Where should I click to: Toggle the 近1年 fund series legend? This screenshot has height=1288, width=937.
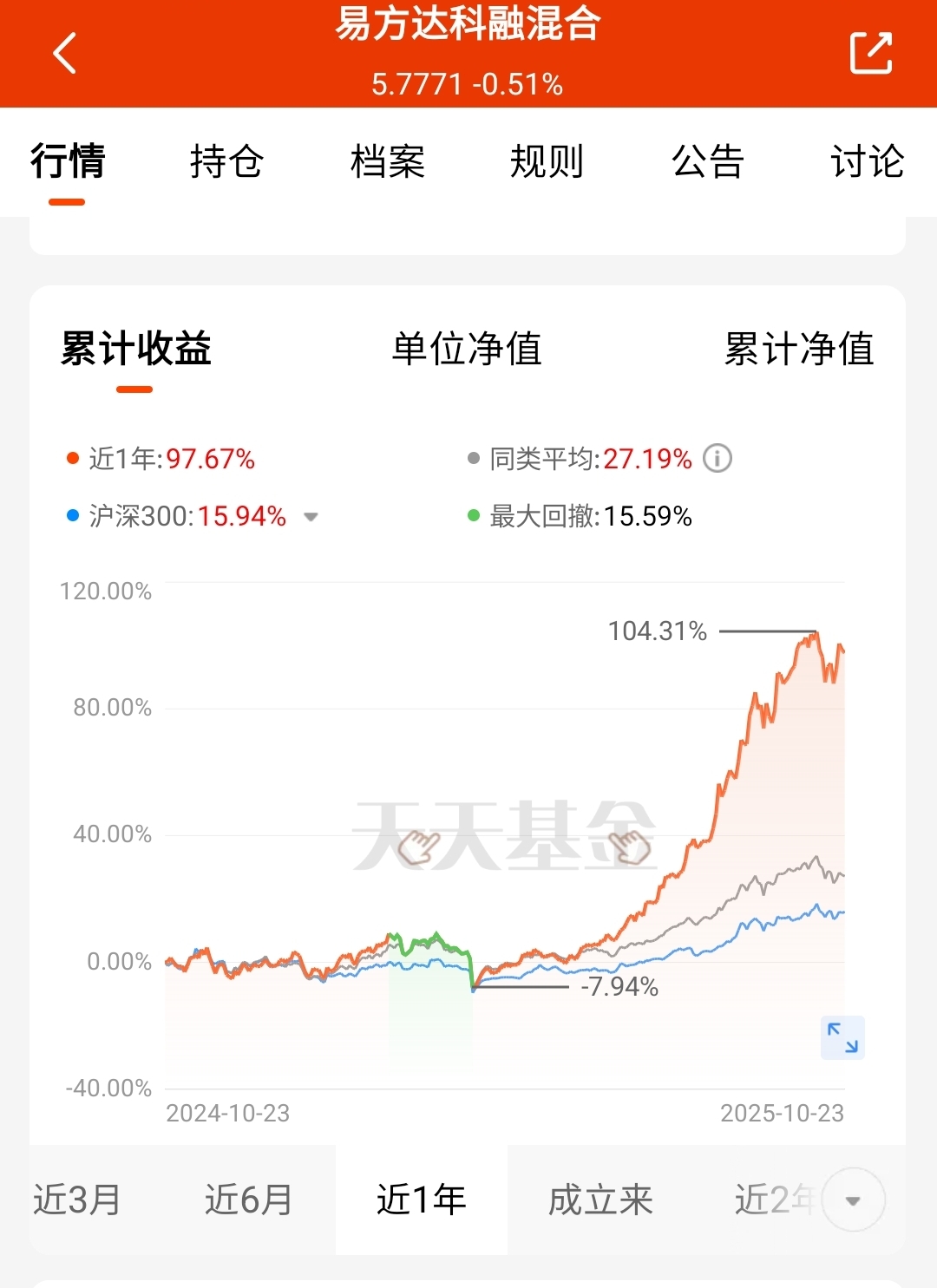pos(161,459)
